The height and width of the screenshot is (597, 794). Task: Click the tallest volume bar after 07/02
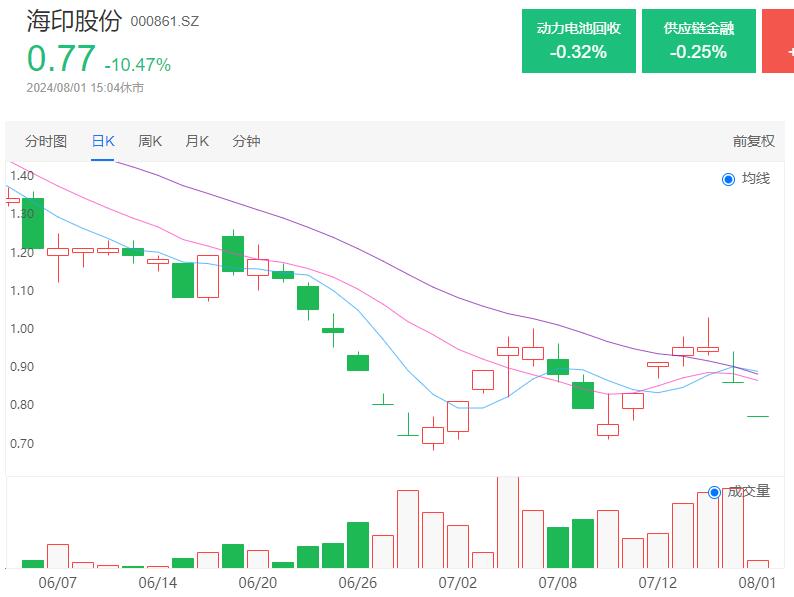click(x=507, y=522)
